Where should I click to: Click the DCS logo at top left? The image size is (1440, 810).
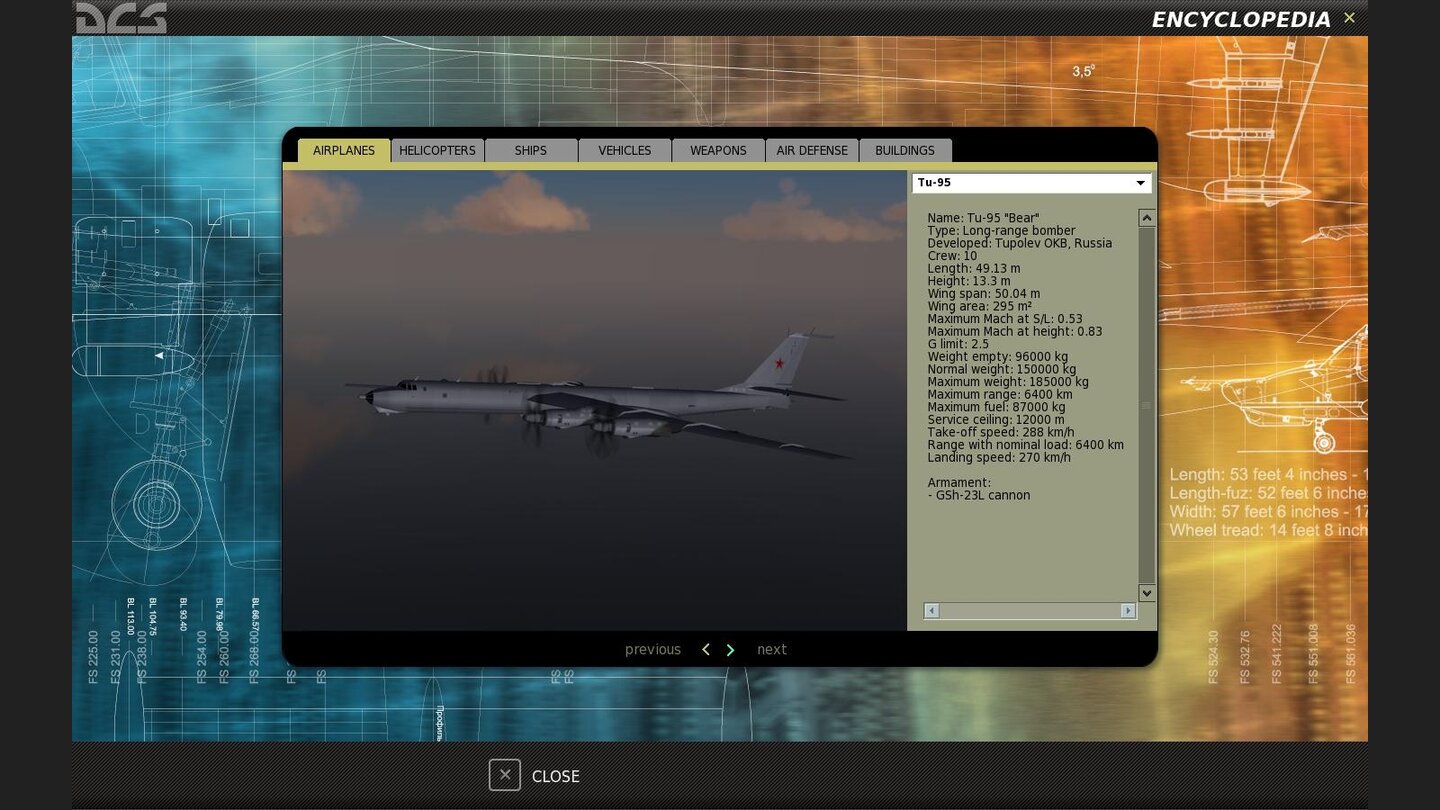coord(121,18)
